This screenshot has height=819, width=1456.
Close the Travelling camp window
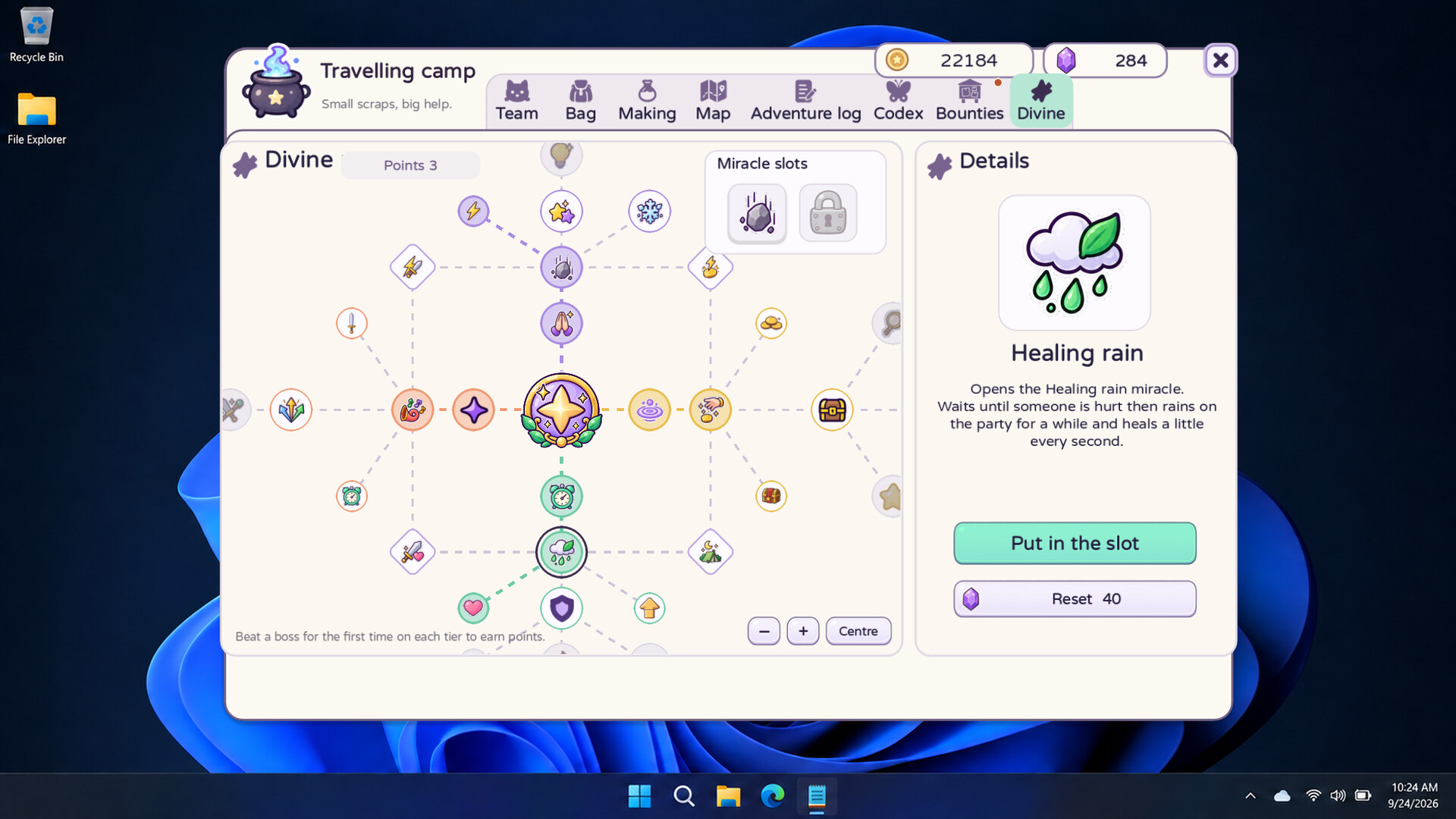(1220, 61)
